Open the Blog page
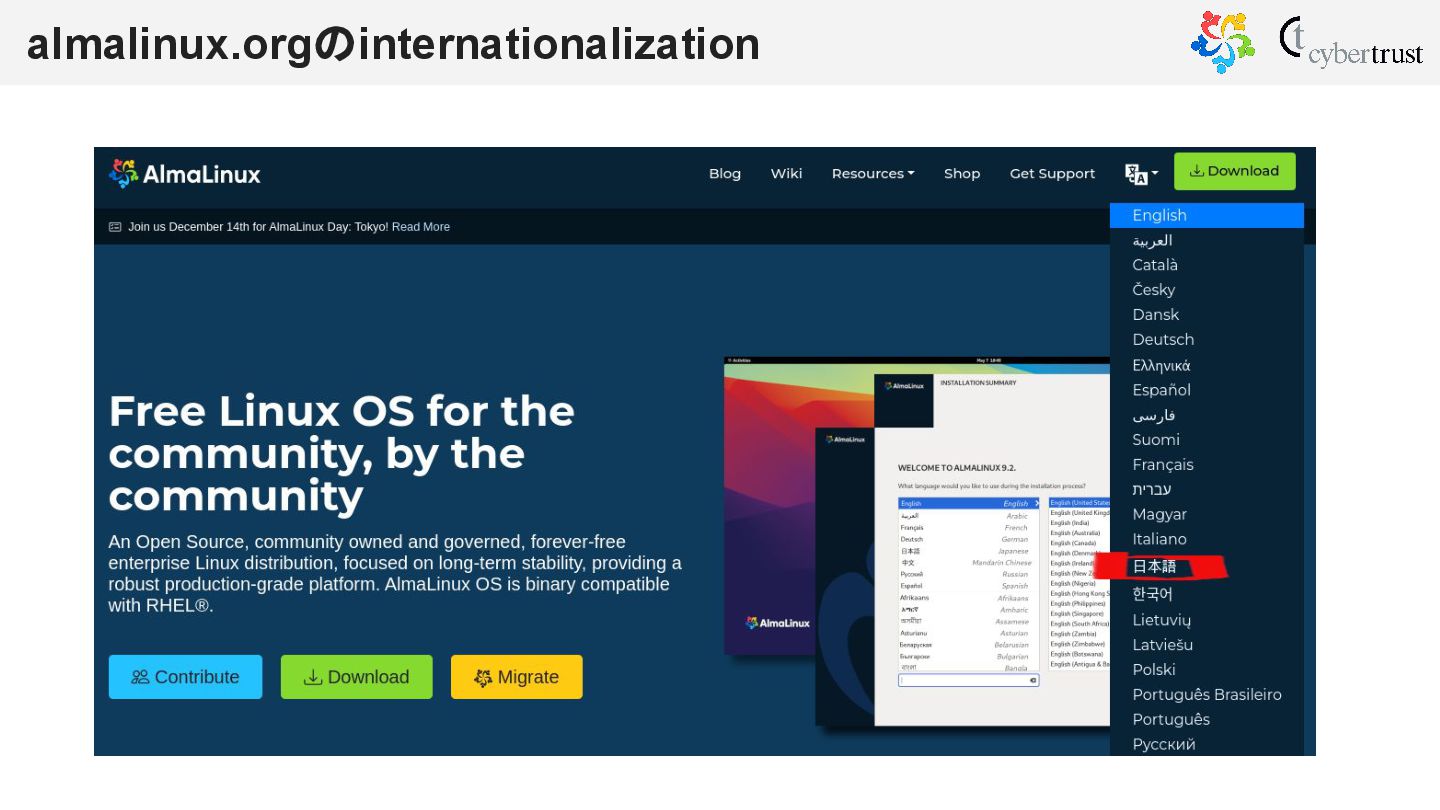1440x810 pixels. click(725, 174)
